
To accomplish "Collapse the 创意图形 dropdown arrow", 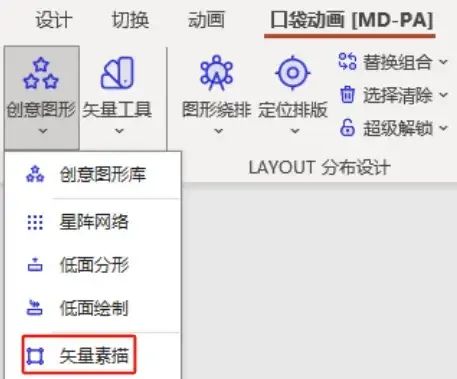I will click(x=43, y=131).
